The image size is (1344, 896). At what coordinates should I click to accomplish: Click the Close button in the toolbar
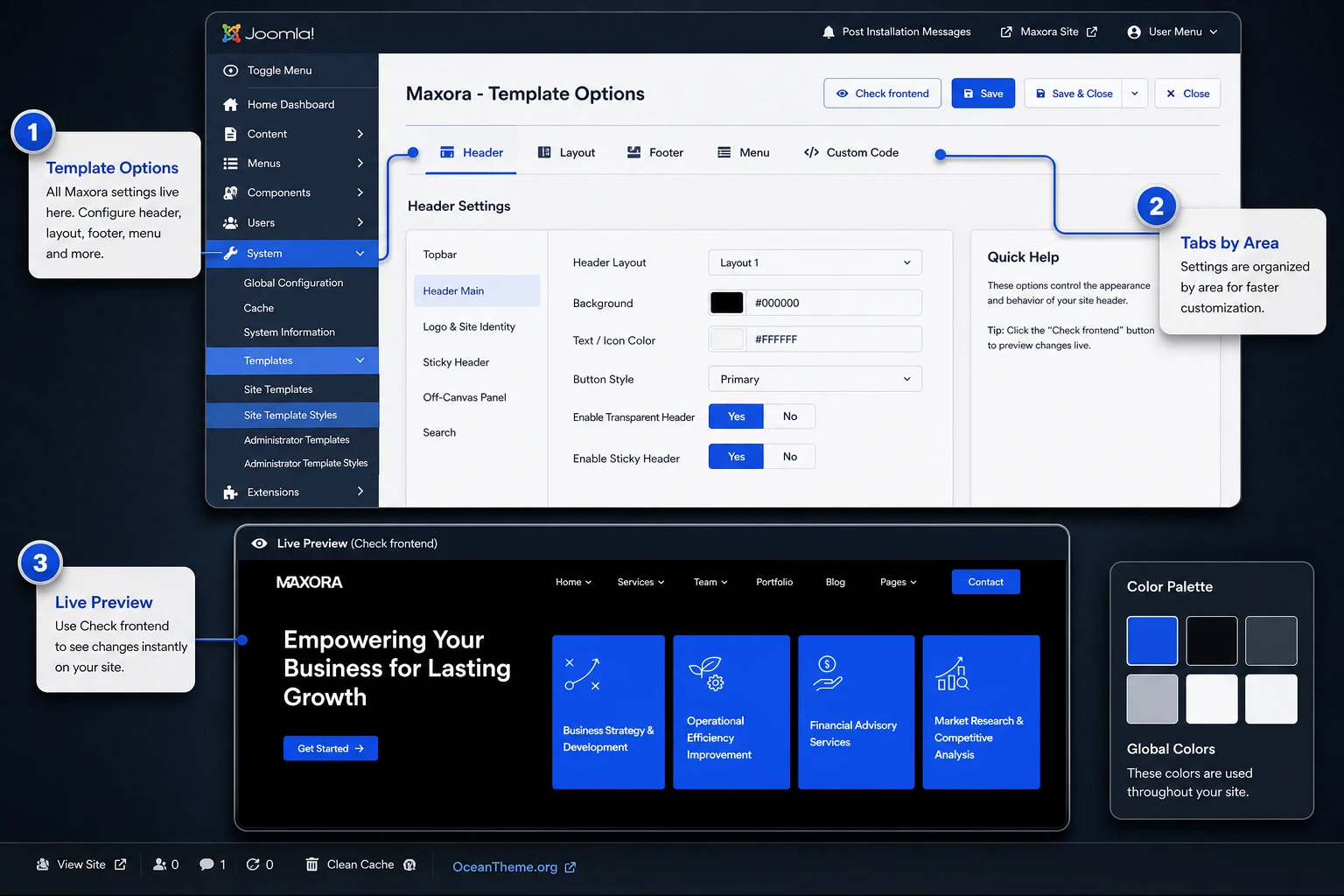point(1187,94)
